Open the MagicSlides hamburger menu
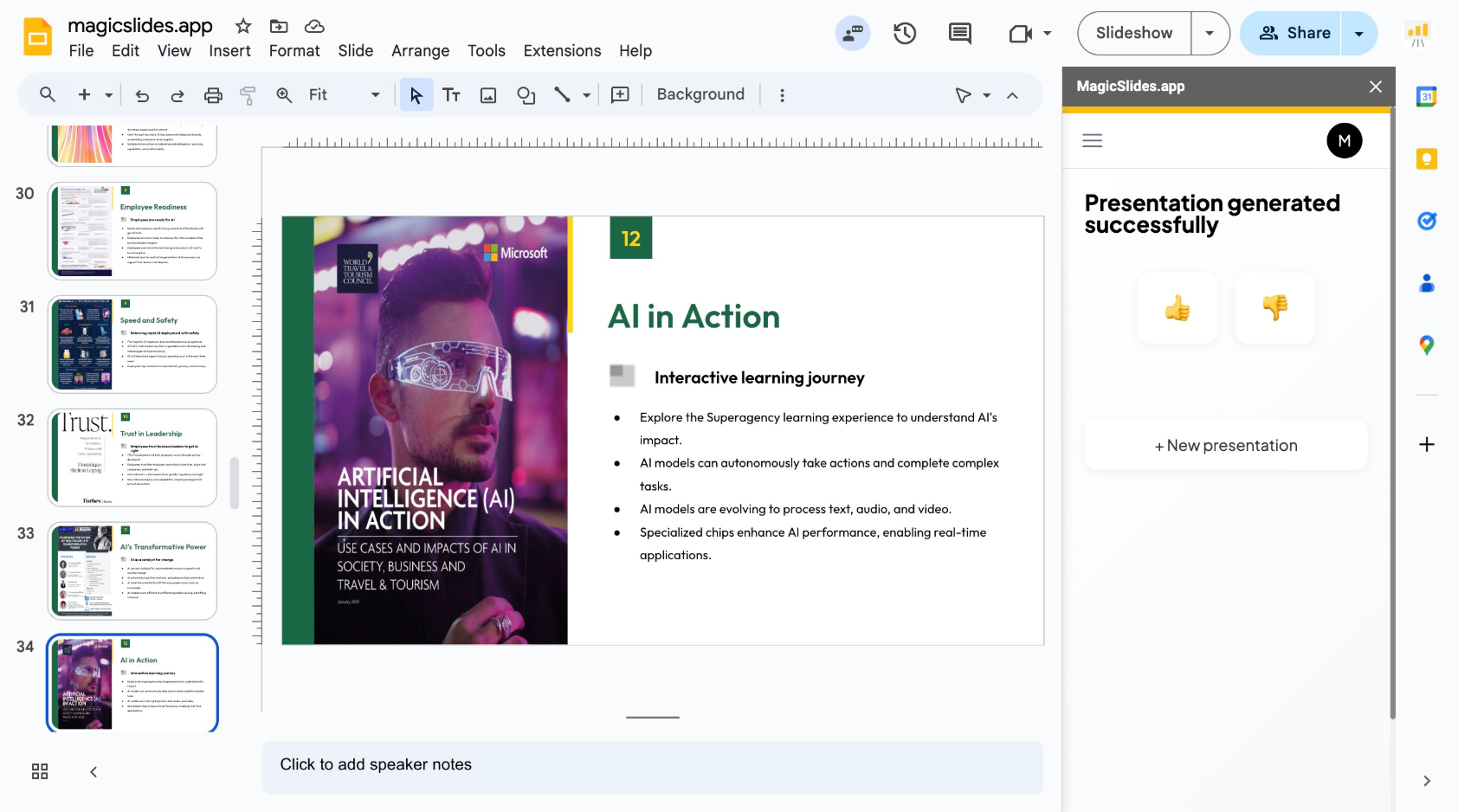 [1092, 139]
